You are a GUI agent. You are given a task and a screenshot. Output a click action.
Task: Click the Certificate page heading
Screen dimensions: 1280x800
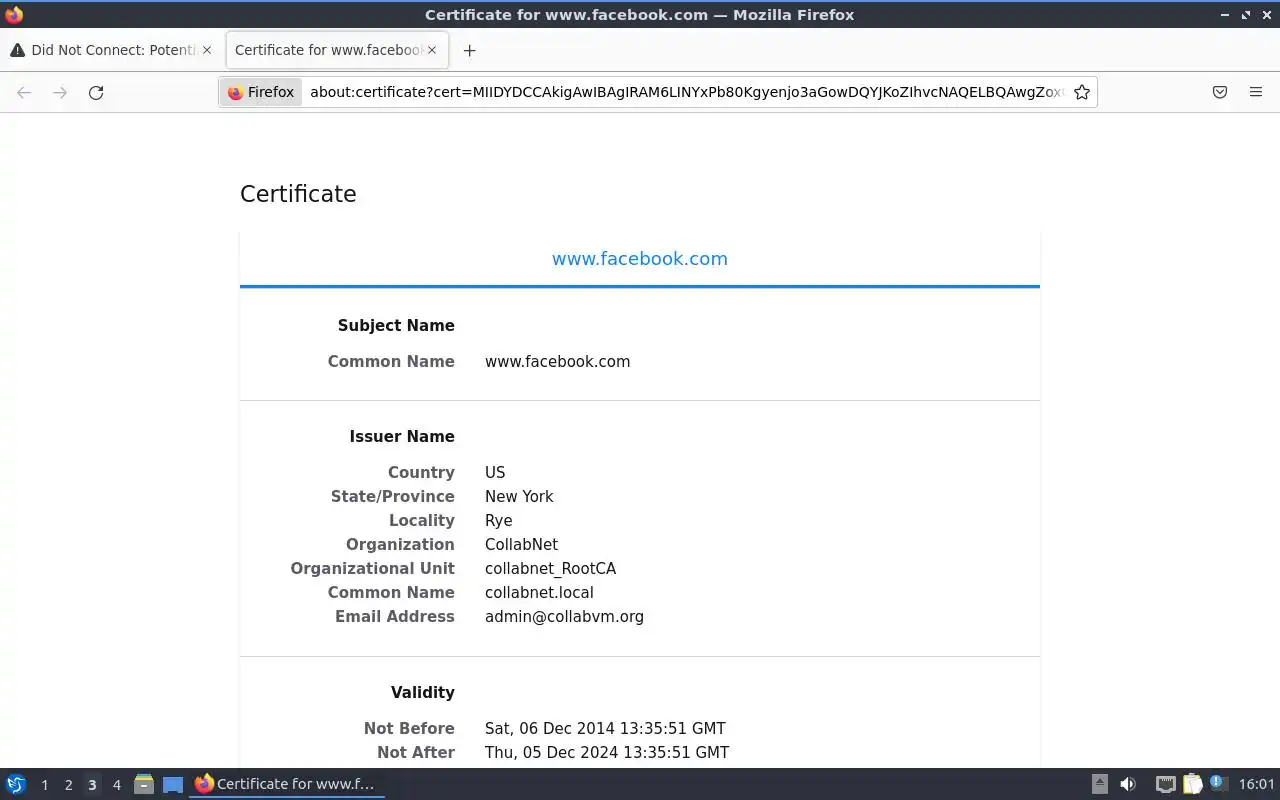coord(298,194)
